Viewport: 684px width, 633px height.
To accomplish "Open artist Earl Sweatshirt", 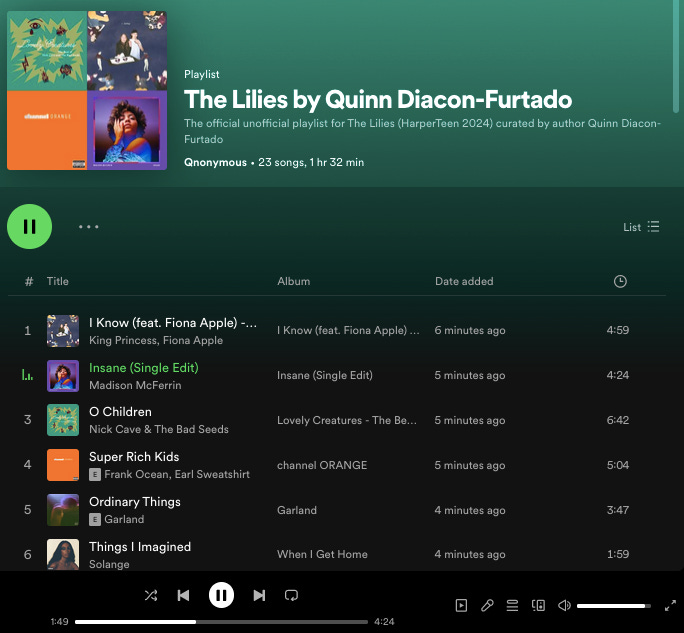I will (x=212, y=474).
